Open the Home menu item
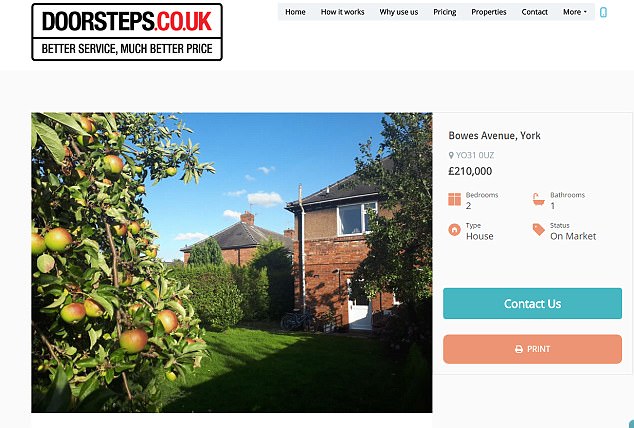This screenshot has height=428, width=634. [295, 12]
